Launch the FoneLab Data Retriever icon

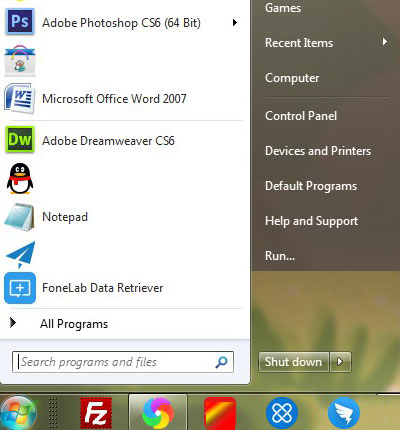[x=20, y=288]
